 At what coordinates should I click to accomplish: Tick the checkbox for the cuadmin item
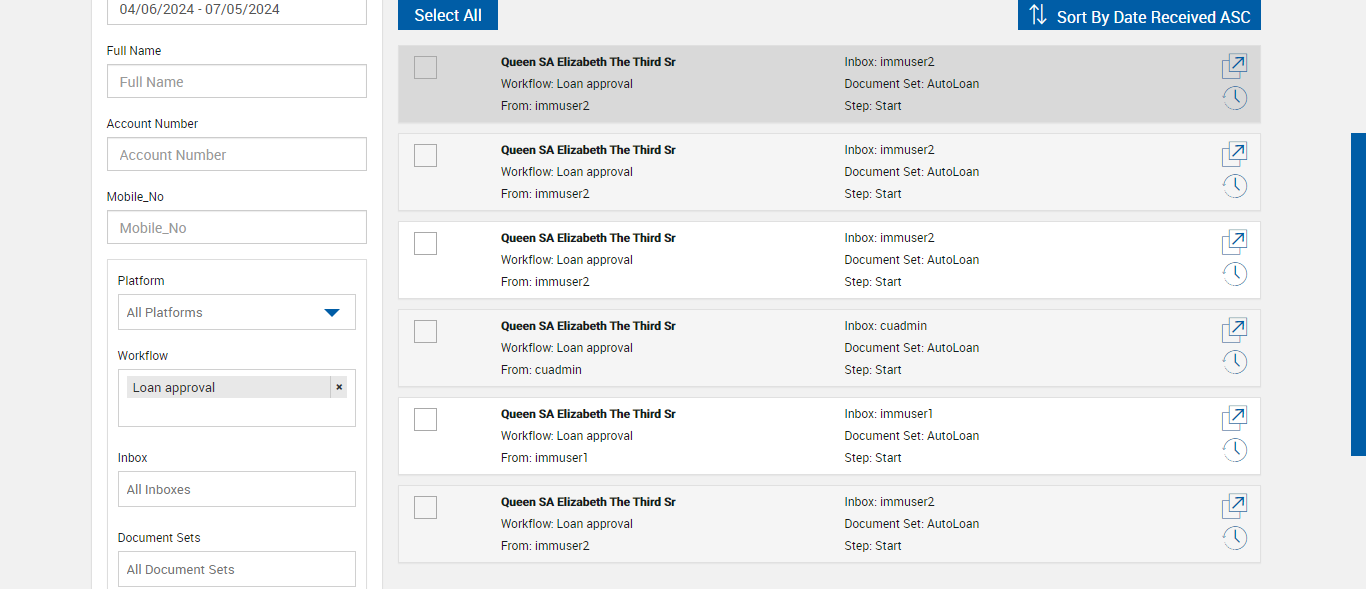pyautogui.click(x=425, y=331)
